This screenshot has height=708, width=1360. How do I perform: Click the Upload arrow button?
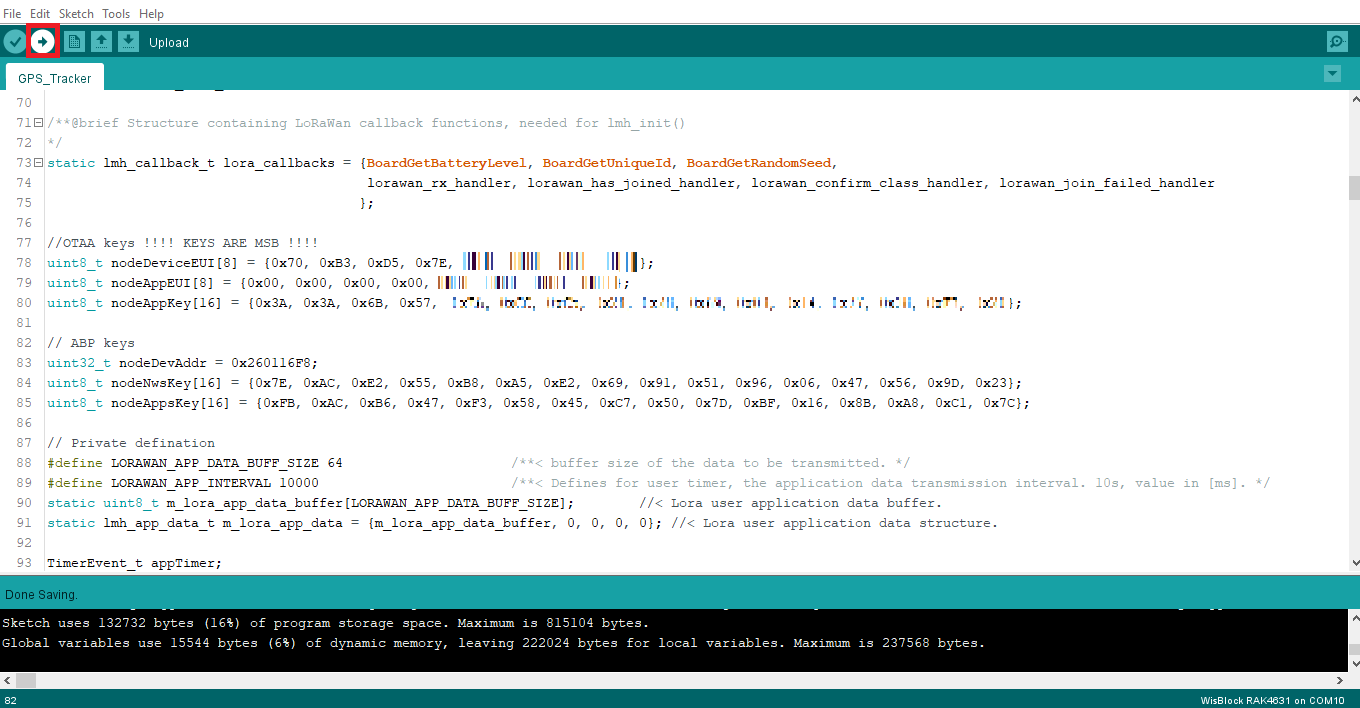tap(42, 41)
